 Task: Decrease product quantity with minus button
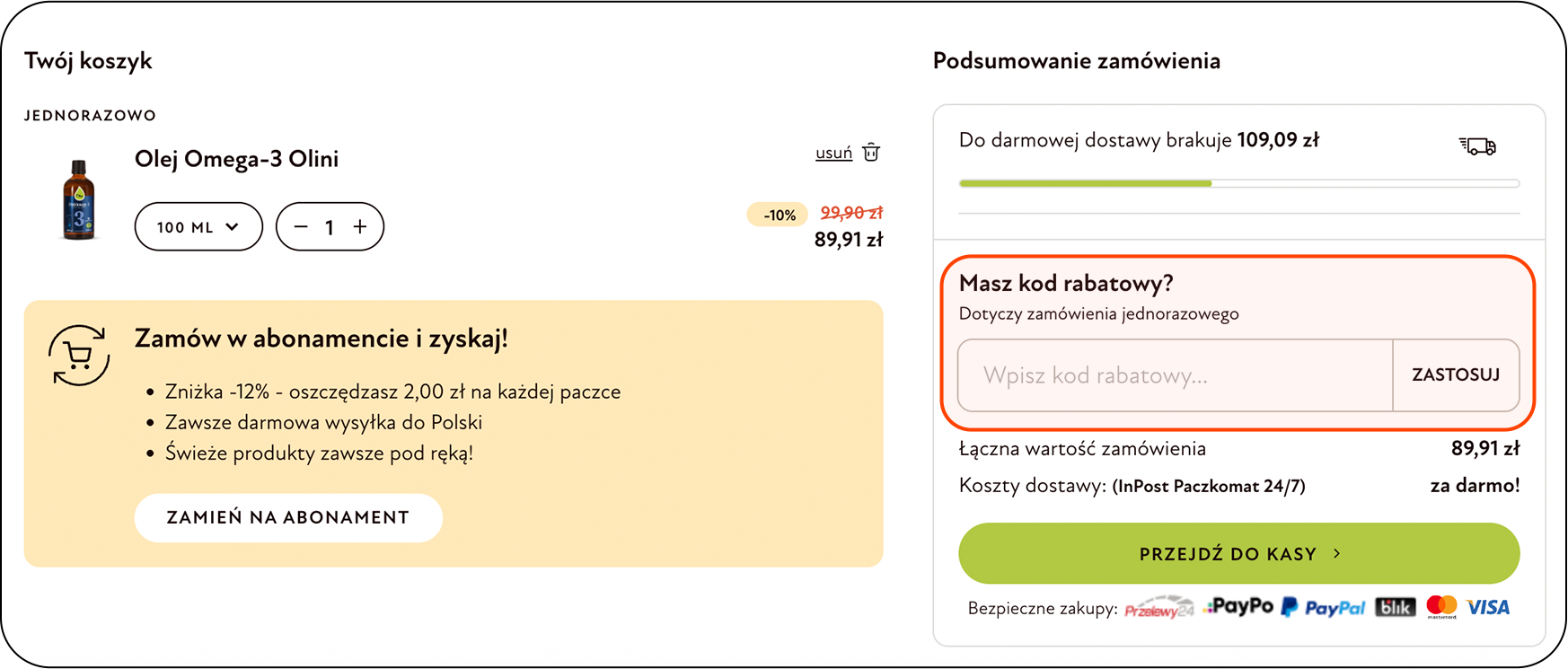301,227
